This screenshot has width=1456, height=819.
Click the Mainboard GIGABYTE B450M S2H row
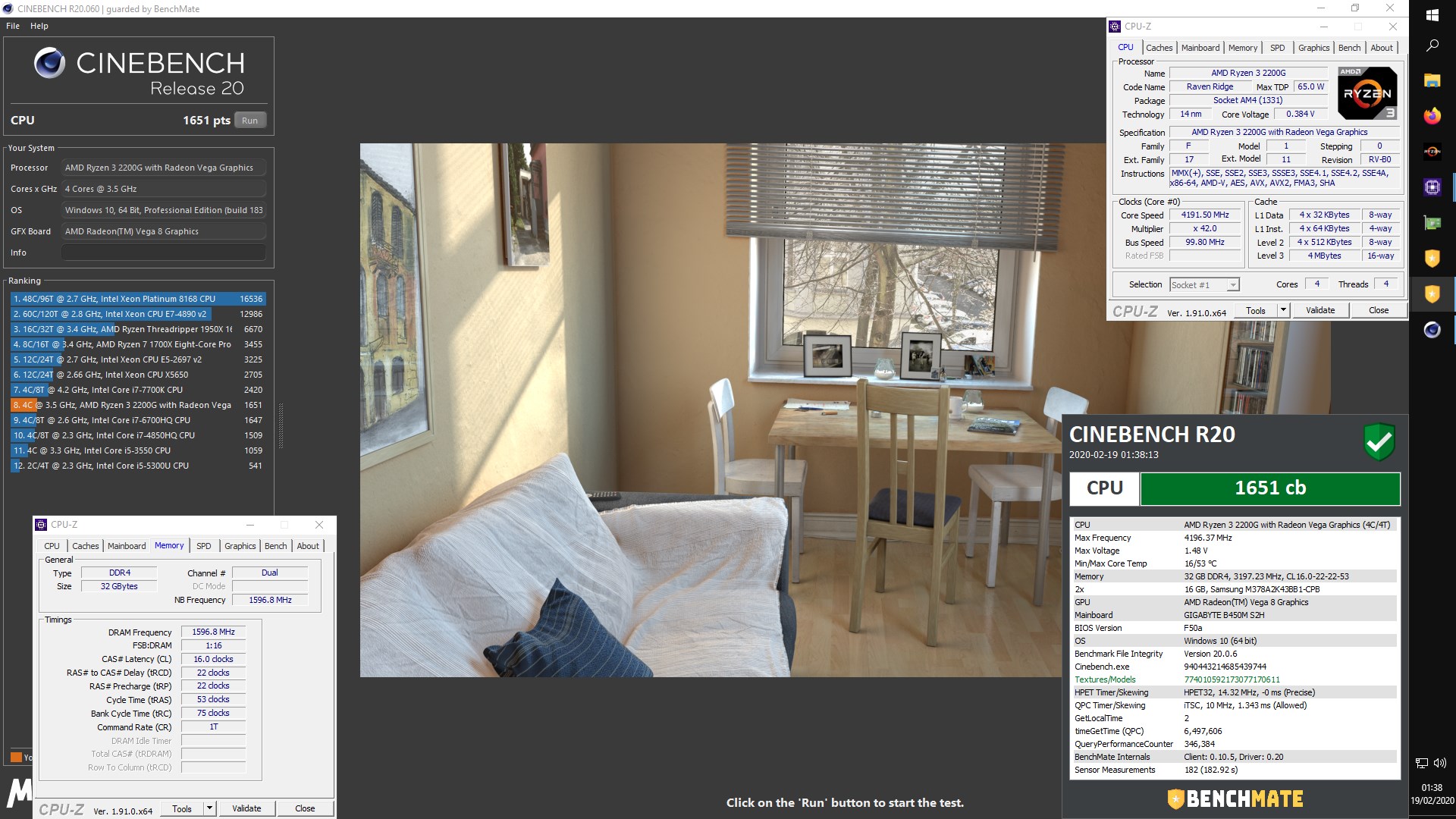click(1235, 615)
